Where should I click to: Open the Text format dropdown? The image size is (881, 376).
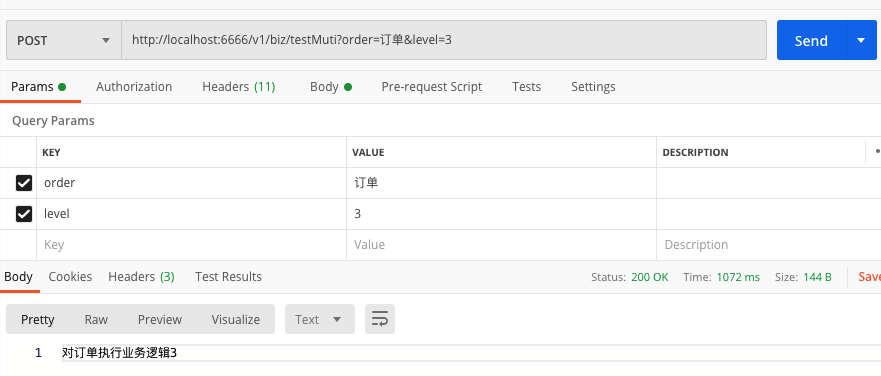point(320,319)
